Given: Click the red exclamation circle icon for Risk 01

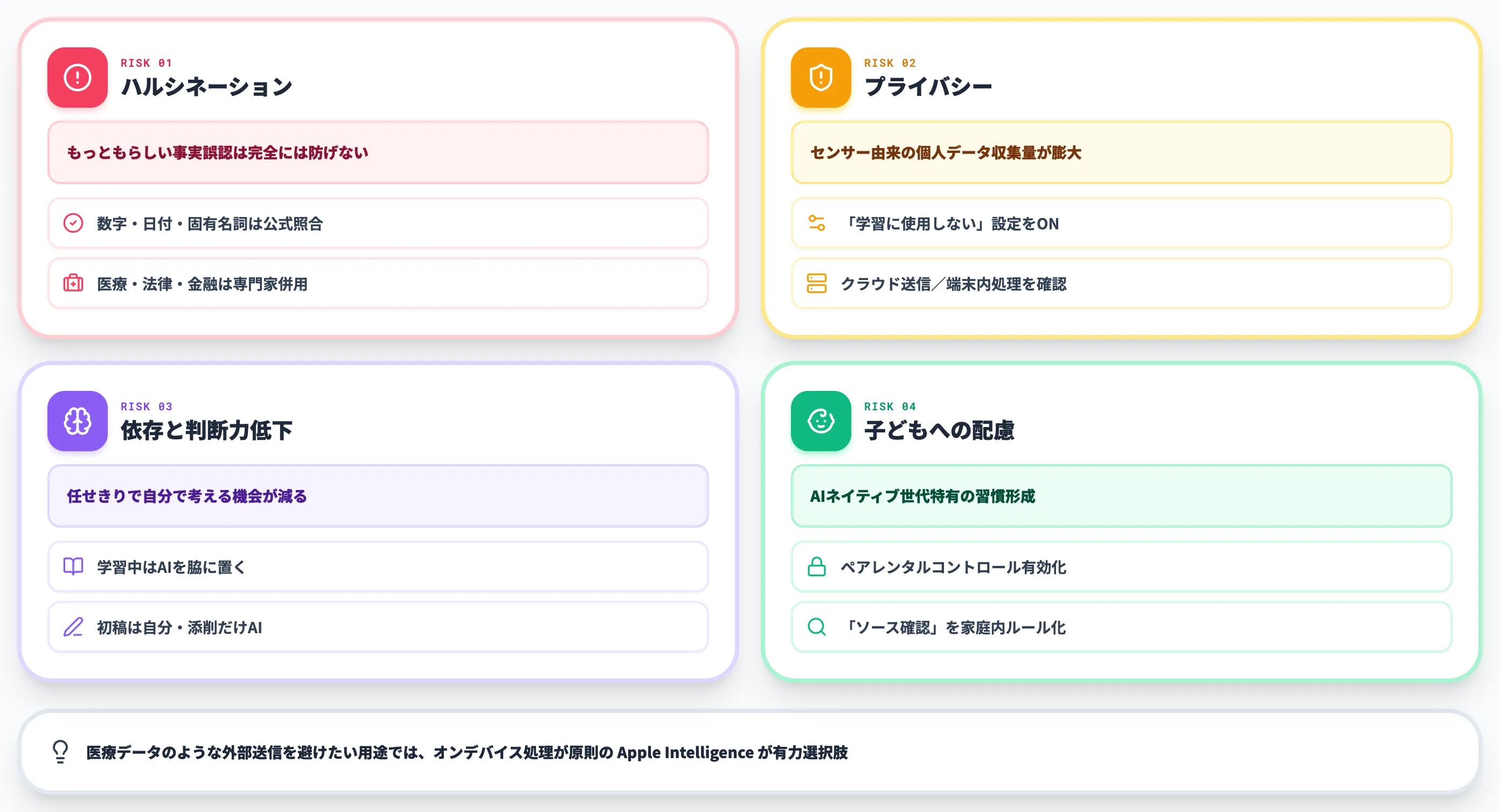Looking at the screenshot, I should point(78,78).
